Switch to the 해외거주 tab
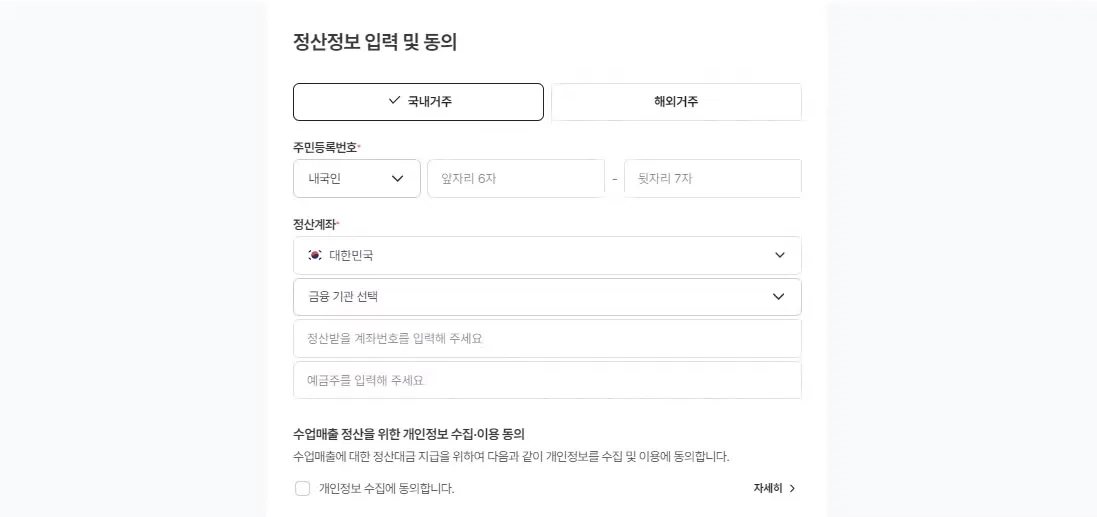The height and width of the screenshot is (517, 1097). click(x=676, y=102)
